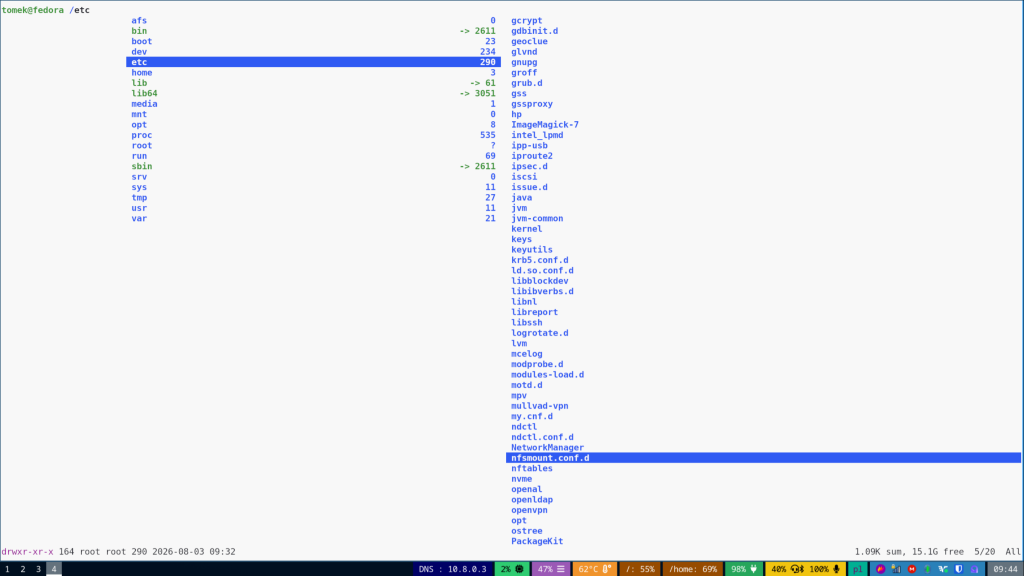The height and width of the screenshot is (576, 1024).
Task: Open the keyutils folder
Action: click(x=532, y=249)
